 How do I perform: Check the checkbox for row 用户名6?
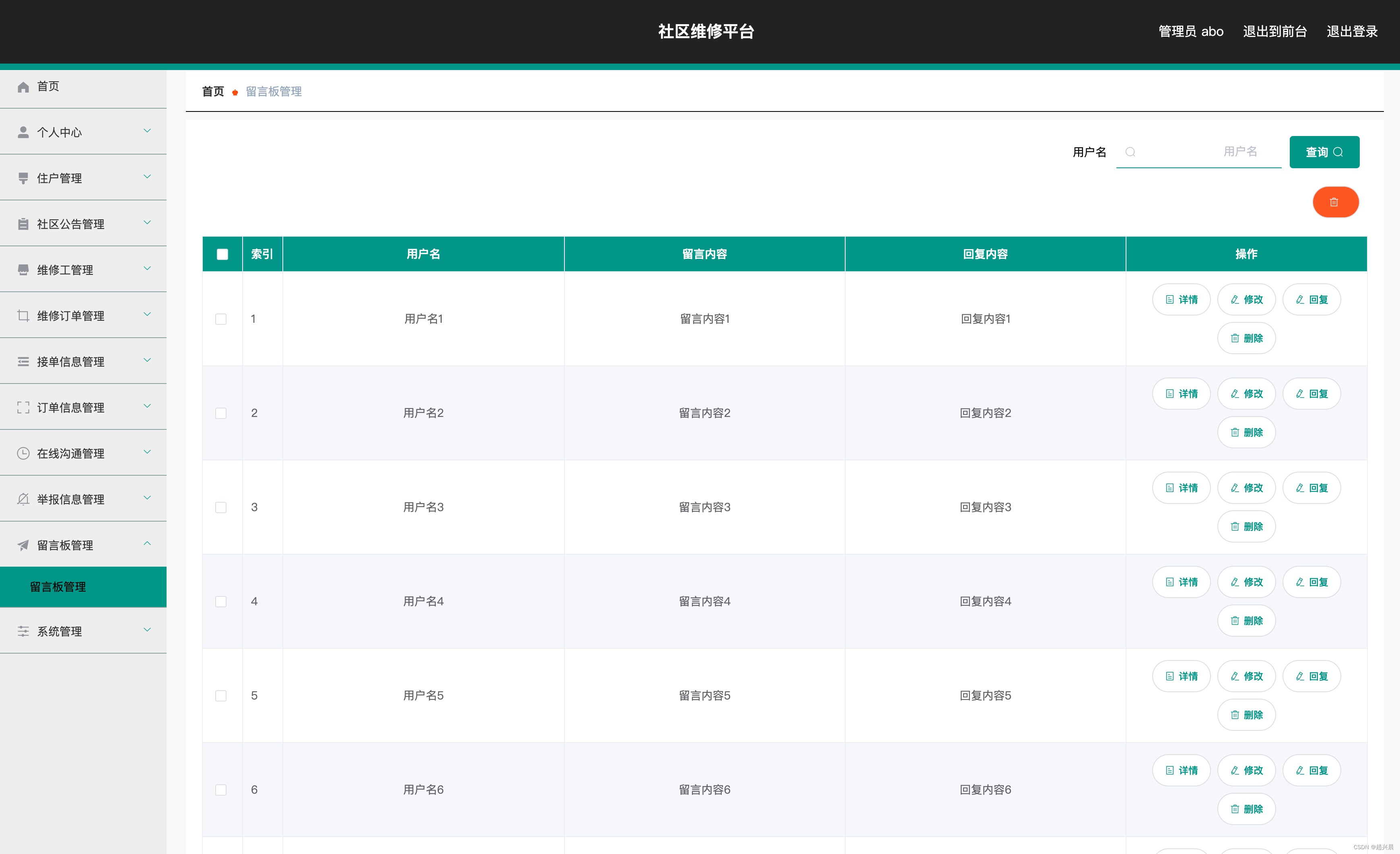pos(221,790)
